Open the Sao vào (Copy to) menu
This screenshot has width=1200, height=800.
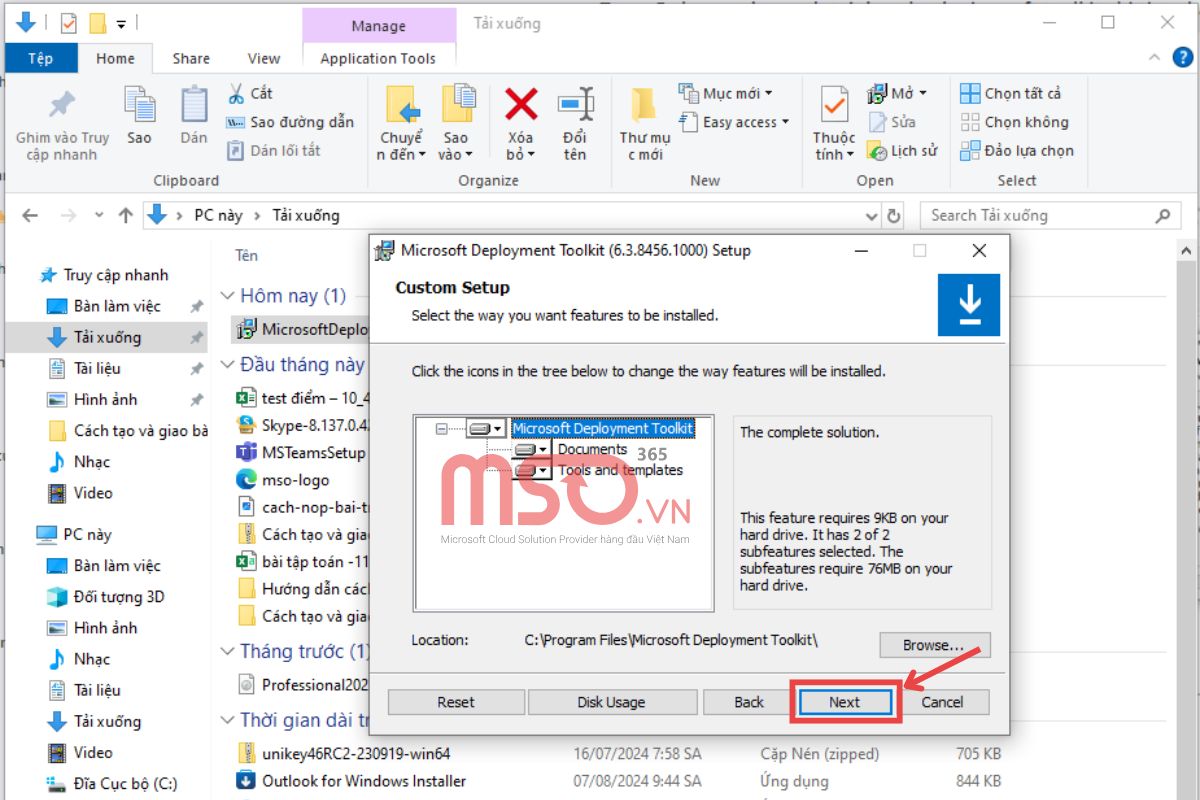pos(456,123)
